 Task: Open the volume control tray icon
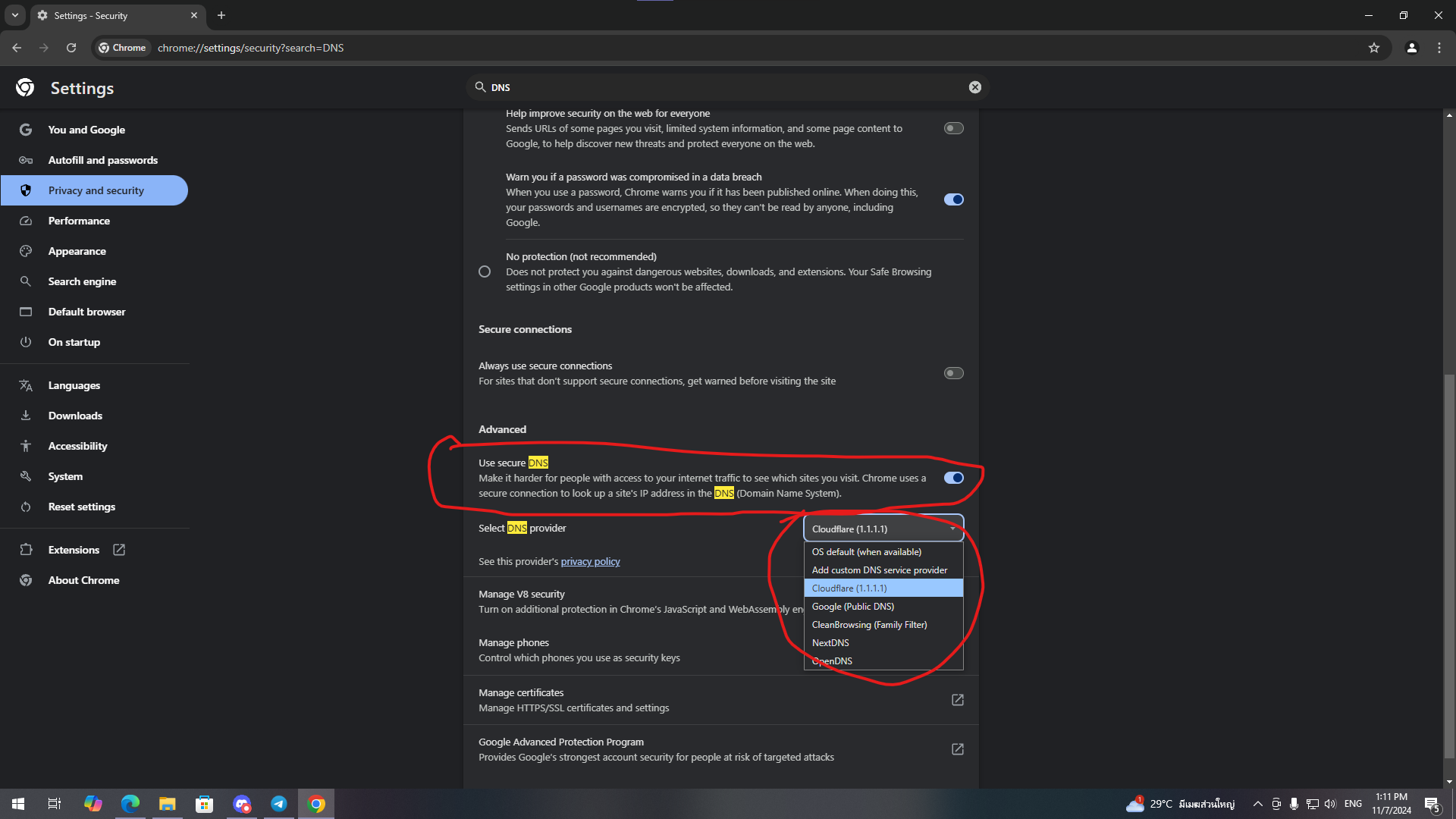[1330, 804]
